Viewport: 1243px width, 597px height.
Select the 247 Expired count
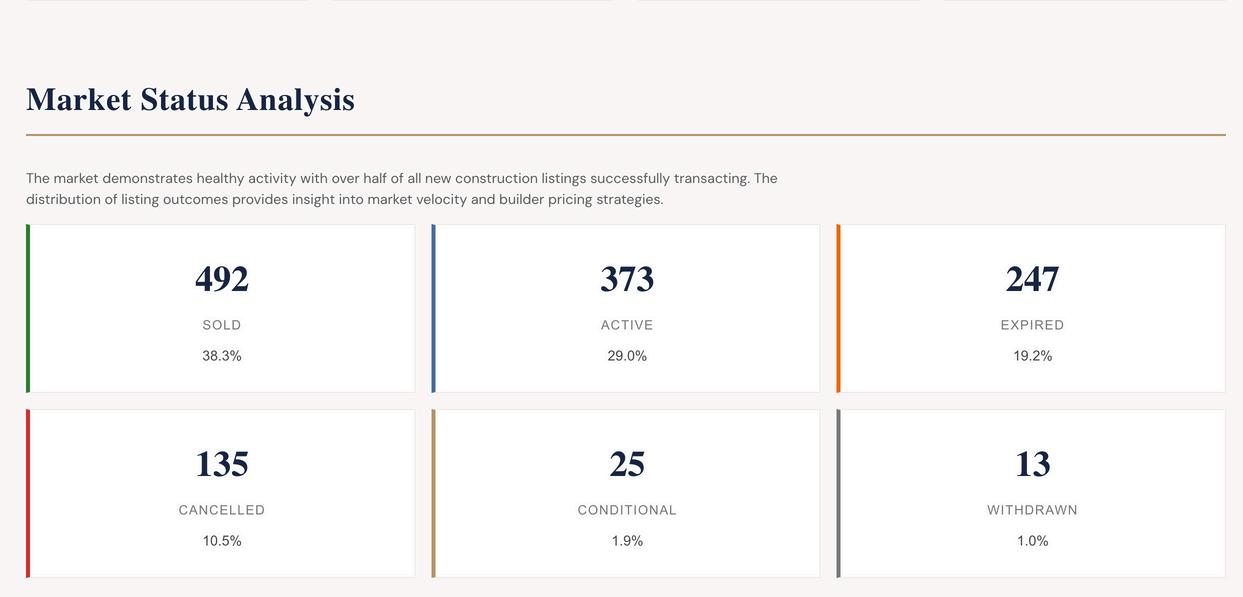[1032, 279]
